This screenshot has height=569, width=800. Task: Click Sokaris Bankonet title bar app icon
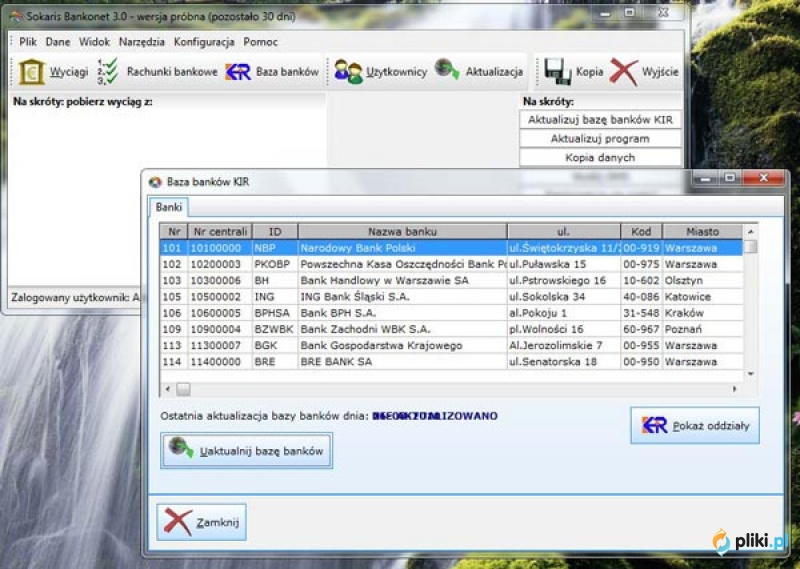(17, 16)
